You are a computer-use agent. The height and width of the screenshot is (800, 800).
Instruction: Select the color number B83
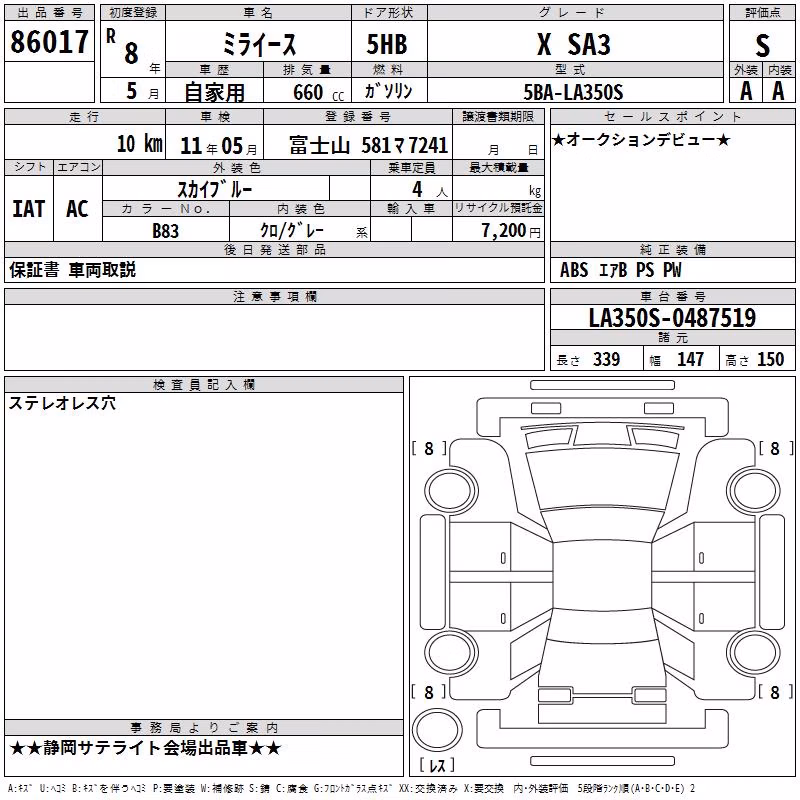[x=166, y=231]
